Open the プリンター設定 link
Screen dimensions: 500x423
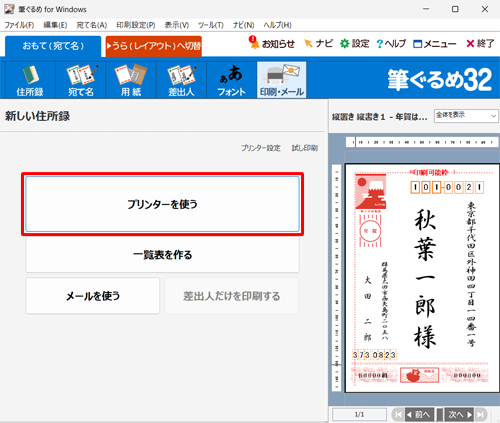pyautogui.click(x=261, y=148)
